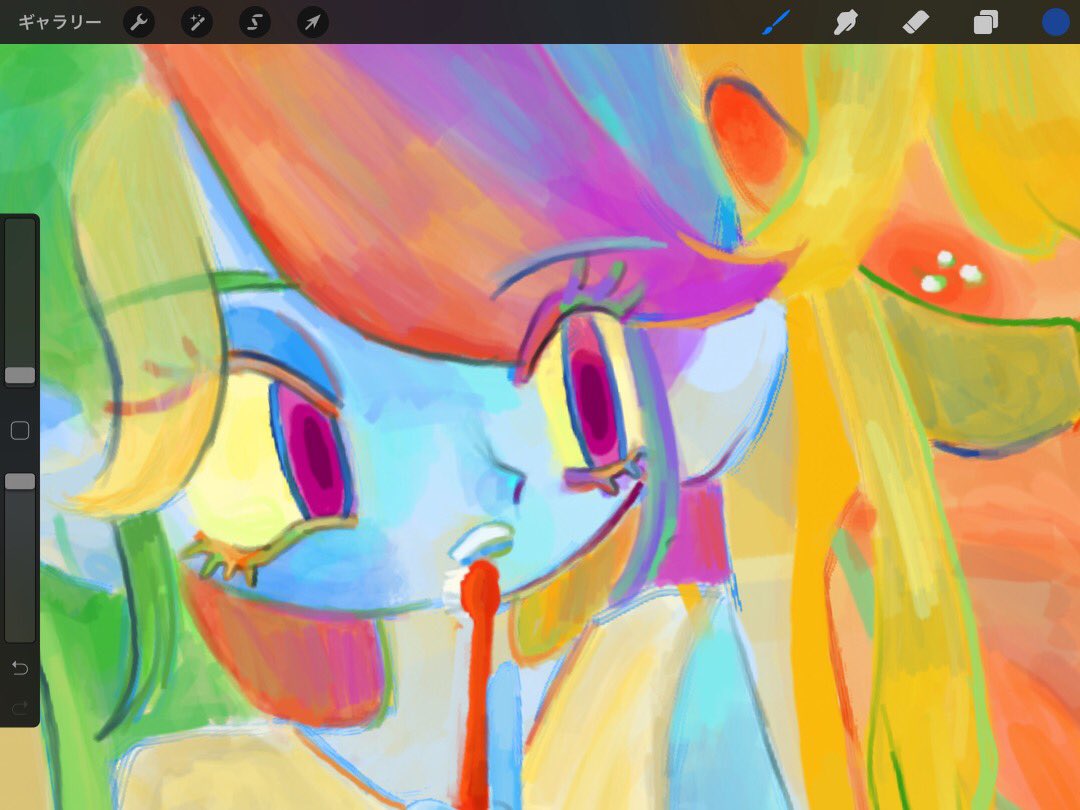Image resolution: width=1080 pixels, height=810 pixels.
Task: Open the ギャラリー gallery view
Action: pyautogui.click(x=60, y=22)
